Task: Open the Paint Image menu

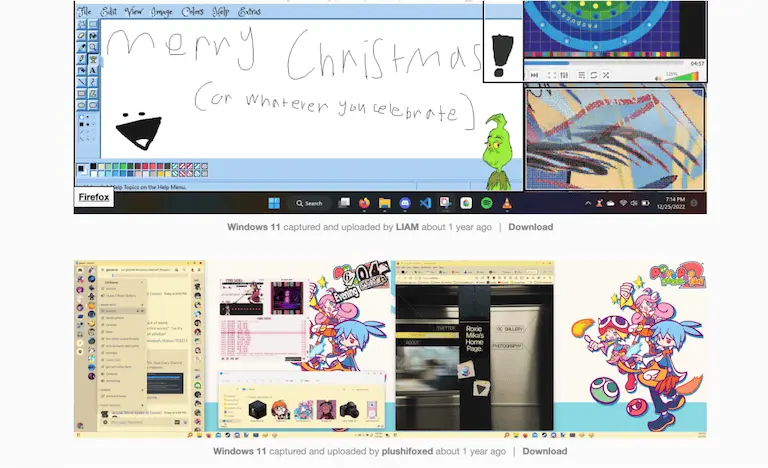Action: pyautogui.click(x=162, y=12)
